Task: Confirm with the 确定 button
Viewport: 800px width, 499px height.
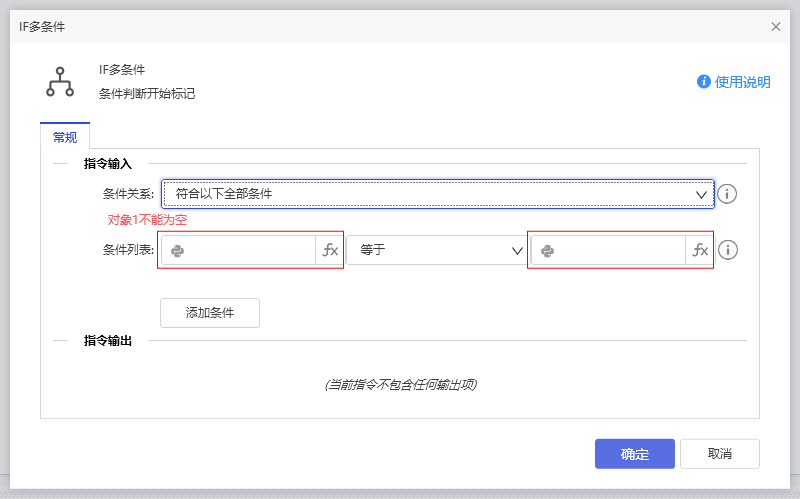Action: 634,454
